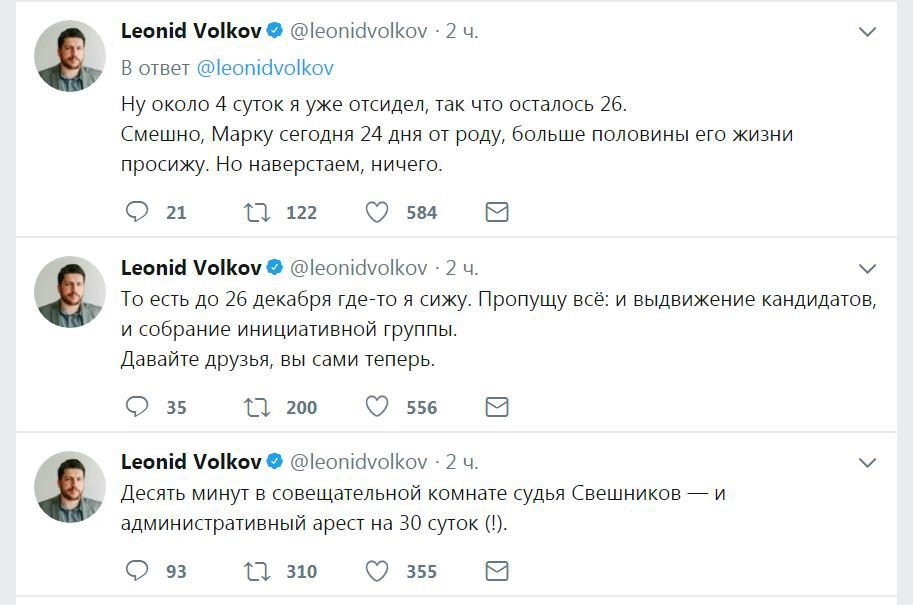Send the second tweet via direct message
Image resolution: width=913 pixels, height=605 pixels.
tap(496, 407)
